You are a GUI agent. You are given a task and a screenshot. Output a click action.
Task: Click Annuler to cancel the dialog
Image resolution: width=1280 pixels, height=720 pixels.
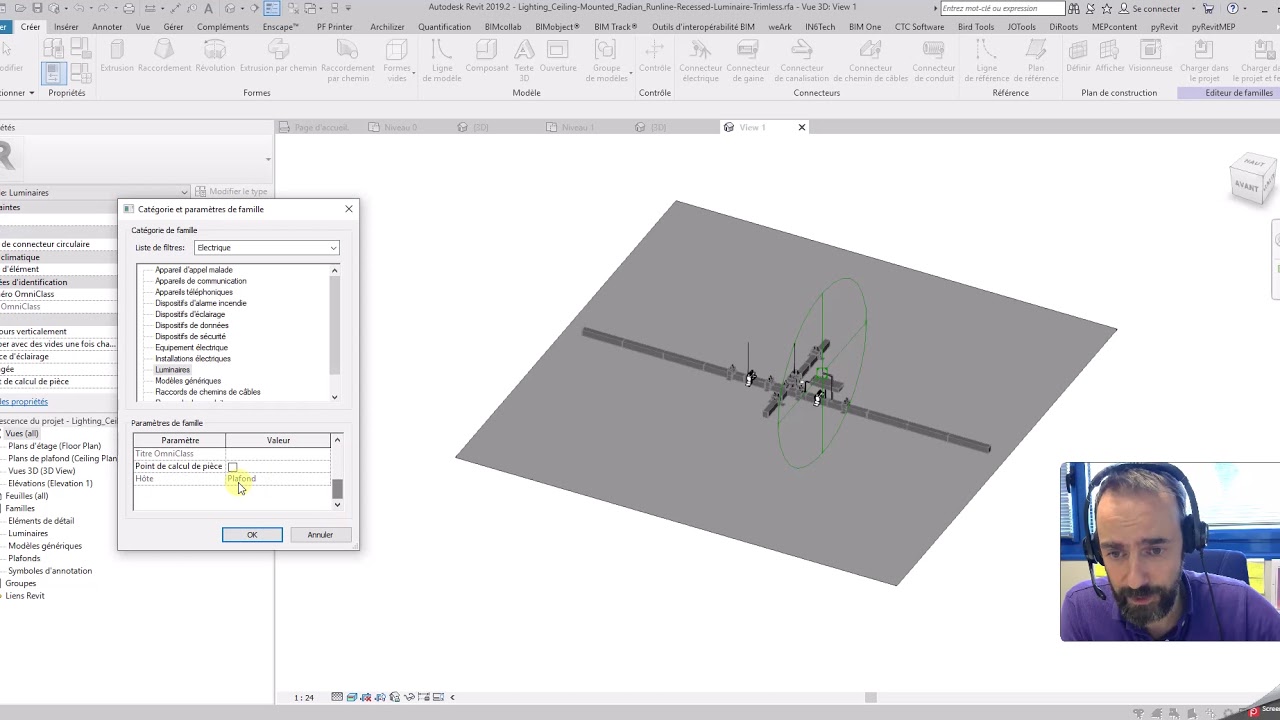click(x=320, y=535)
